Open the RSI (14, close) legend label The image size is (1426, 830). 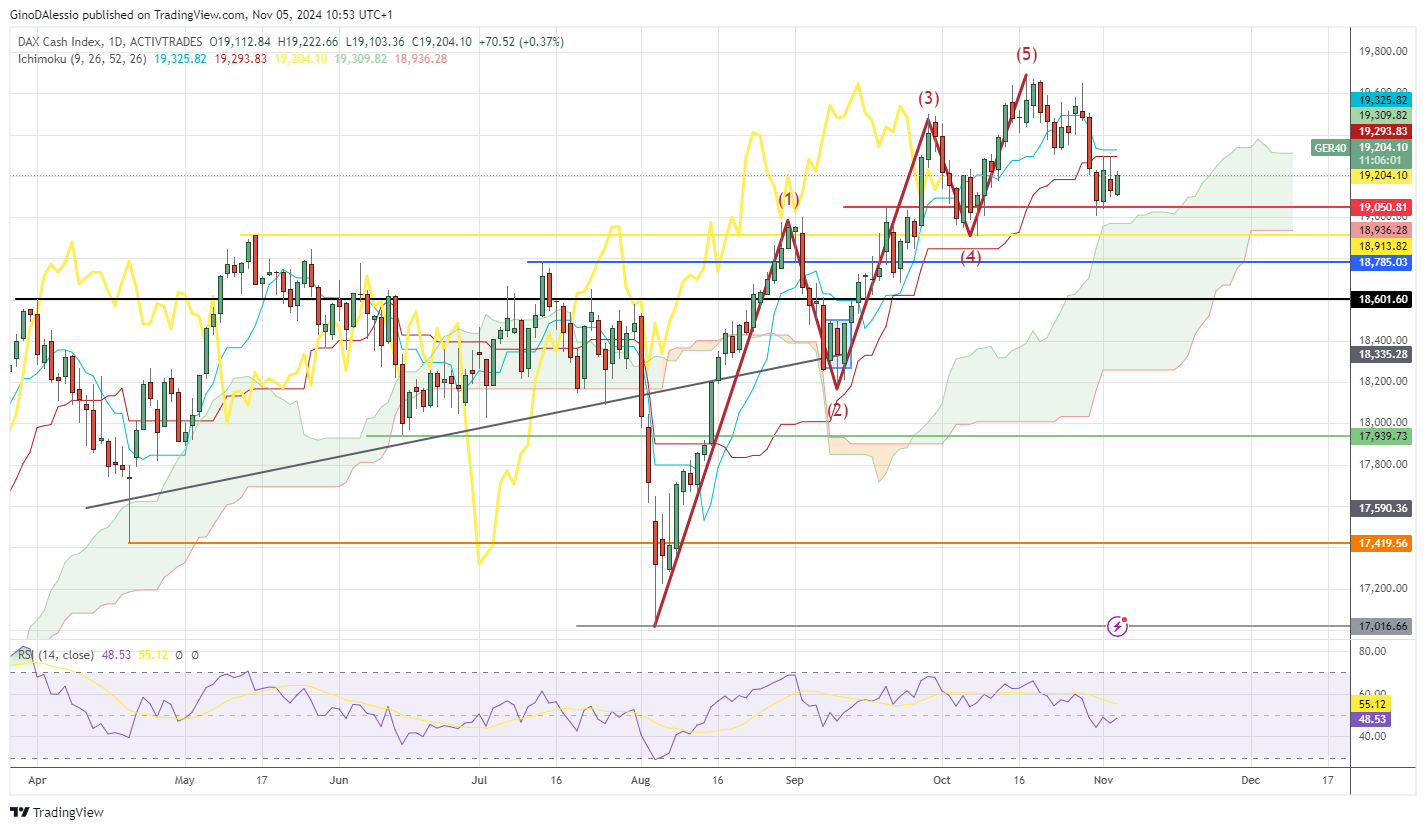[56, 655]
